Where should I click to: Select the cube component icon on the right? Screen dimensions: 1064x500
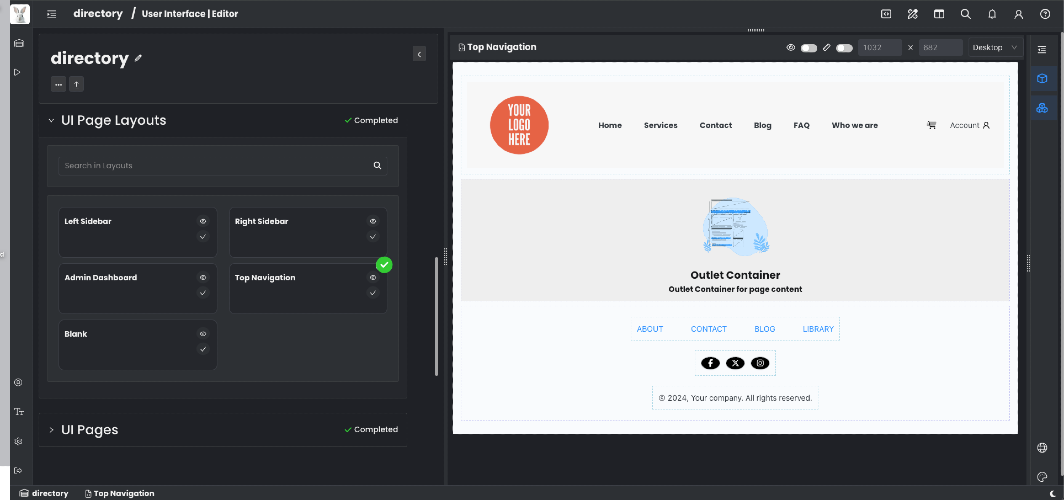click(1042, 79)
